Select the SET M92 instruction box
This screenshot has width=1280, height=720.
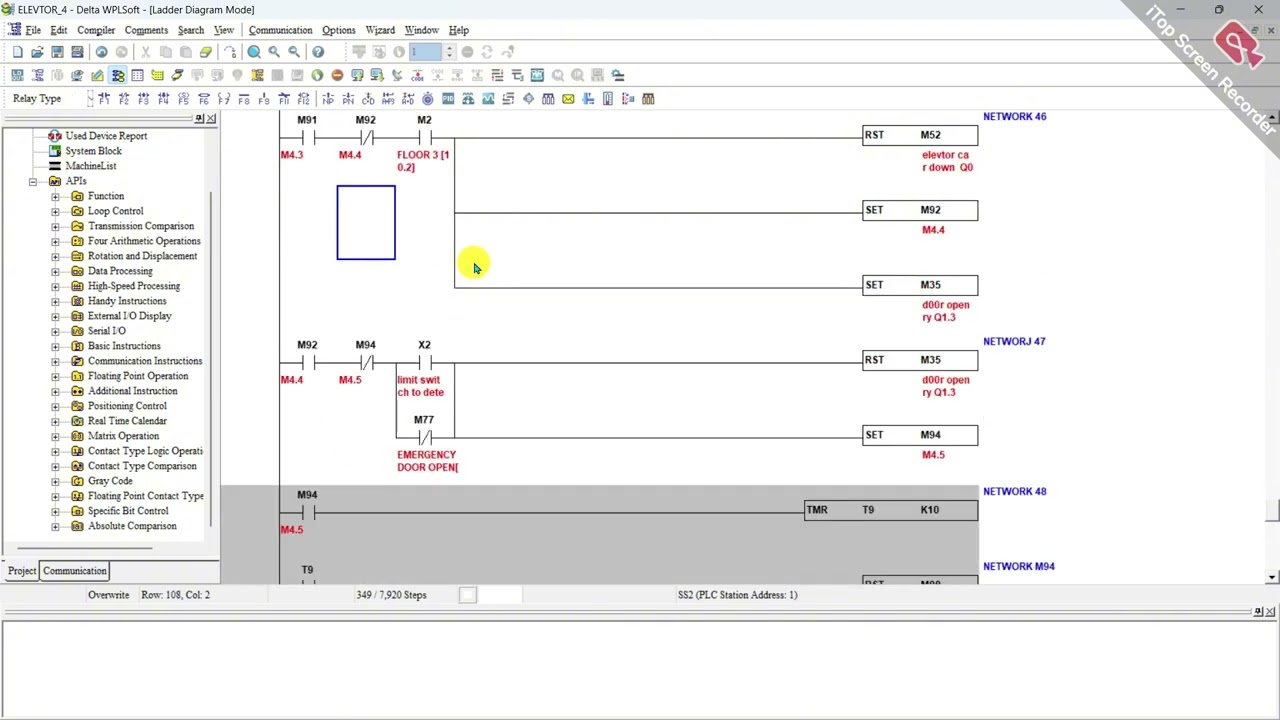[920, 210]
